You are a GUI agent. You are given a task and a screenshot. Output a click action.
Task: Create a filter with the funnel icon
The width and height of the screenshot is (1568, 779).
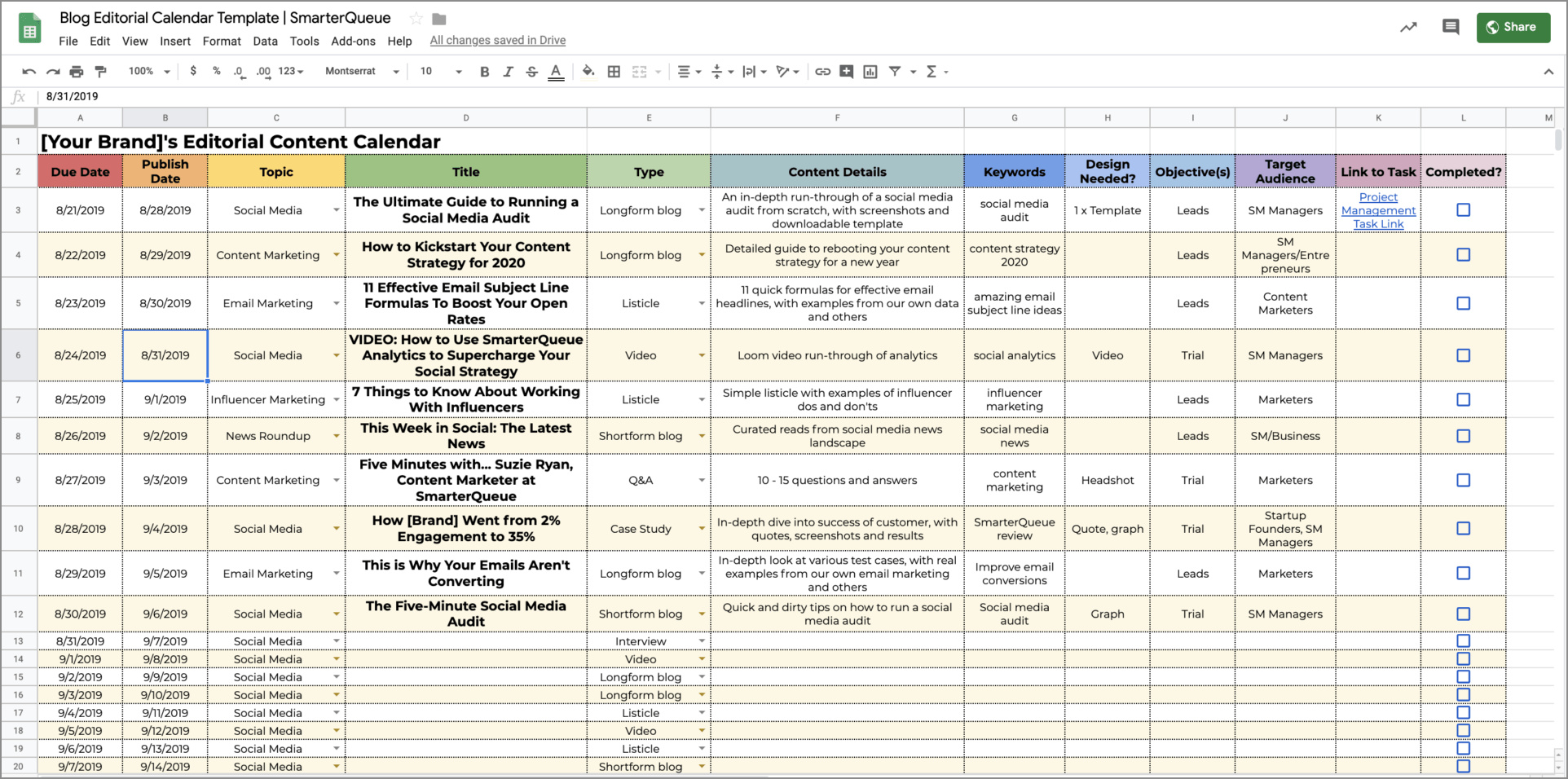(x=894, y=72)
